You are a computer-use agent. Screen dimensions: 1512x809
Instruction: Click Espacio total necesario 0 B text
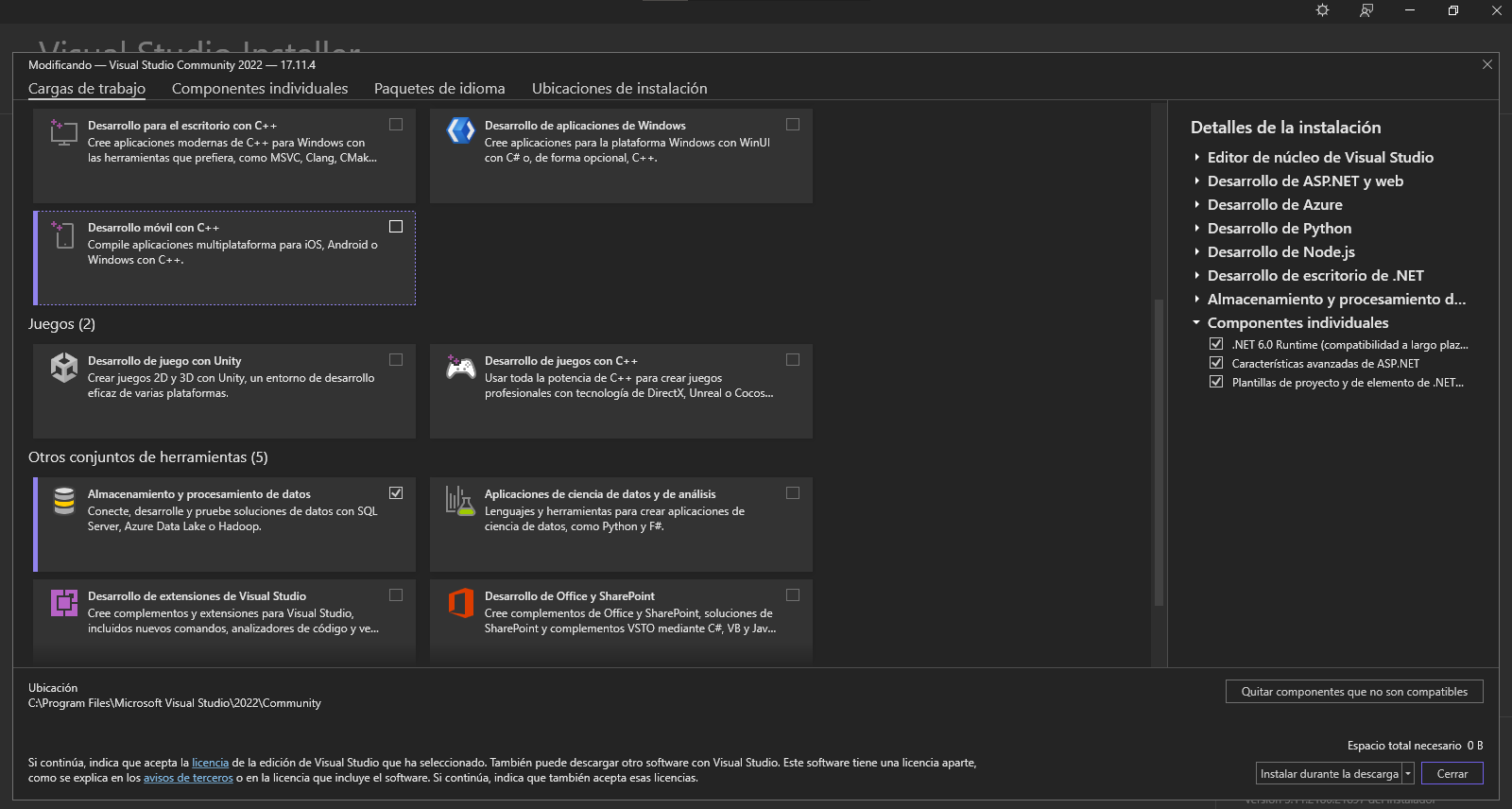[x=1415, y=746]
